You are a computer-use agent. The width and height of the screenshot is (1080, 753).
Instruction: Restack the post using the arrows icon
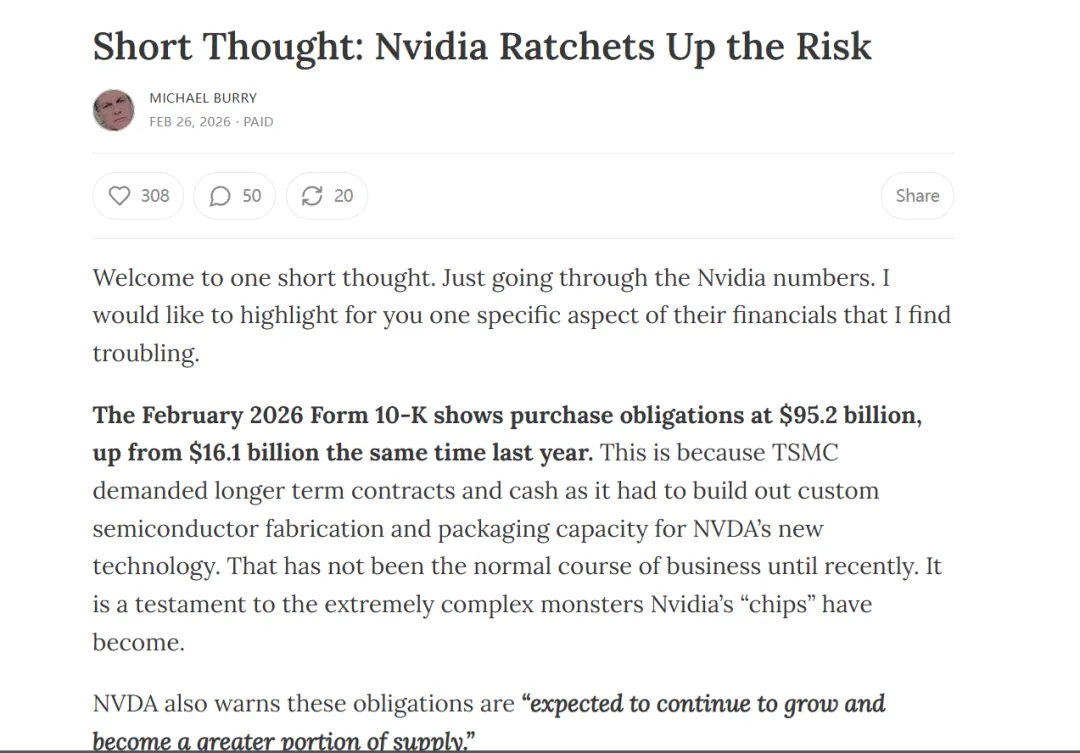click(312, 196)
